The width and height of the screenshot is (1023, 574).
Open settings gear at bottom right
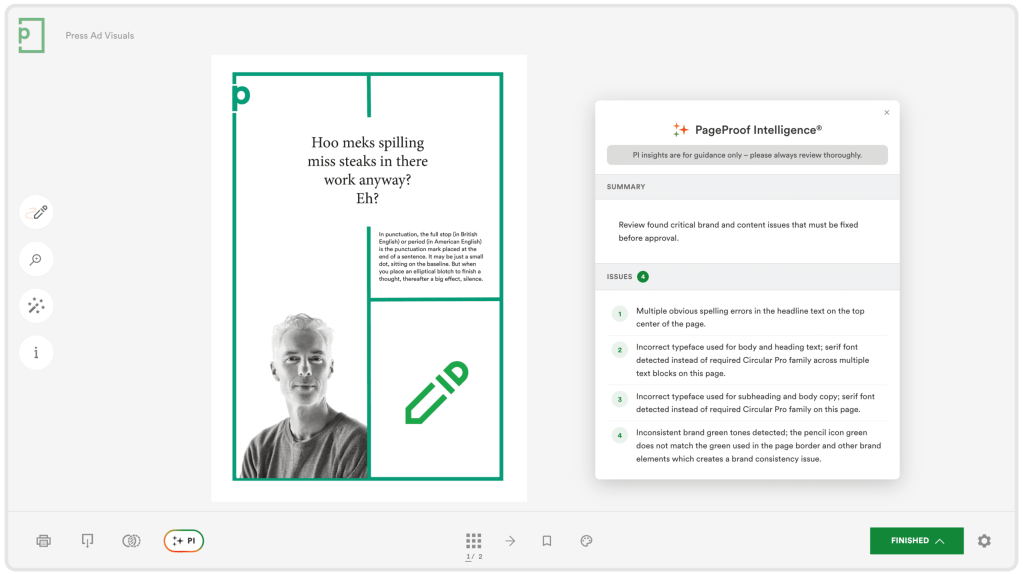tap(985, 541)
